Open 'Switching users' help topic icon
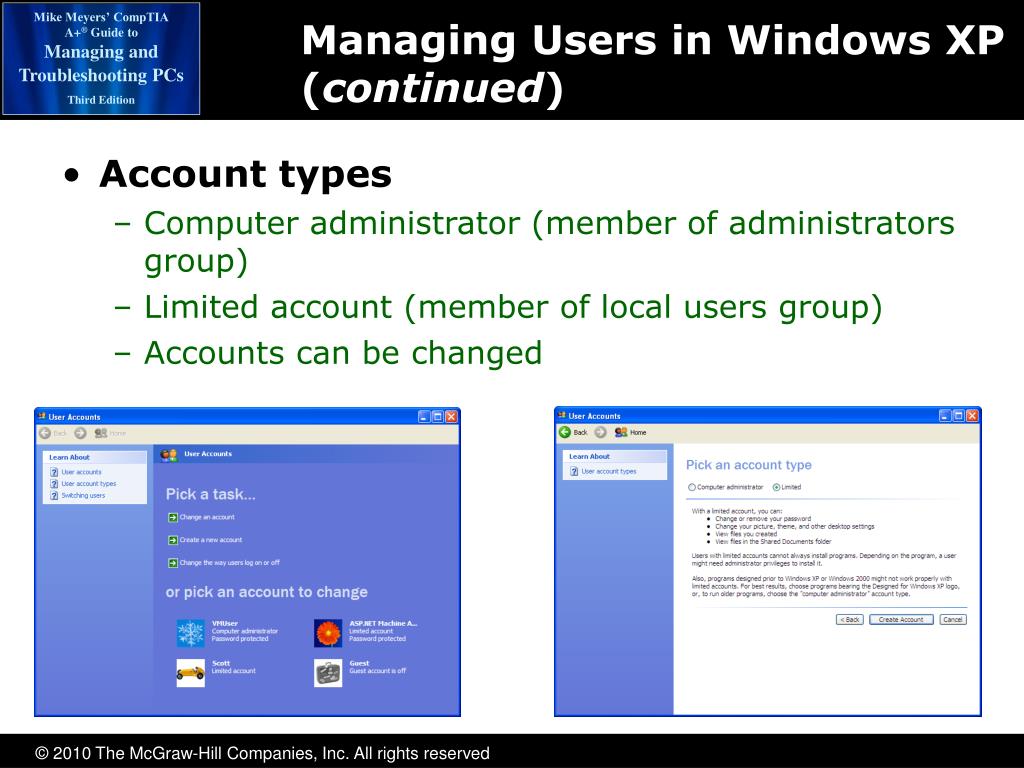 (54, 496)
